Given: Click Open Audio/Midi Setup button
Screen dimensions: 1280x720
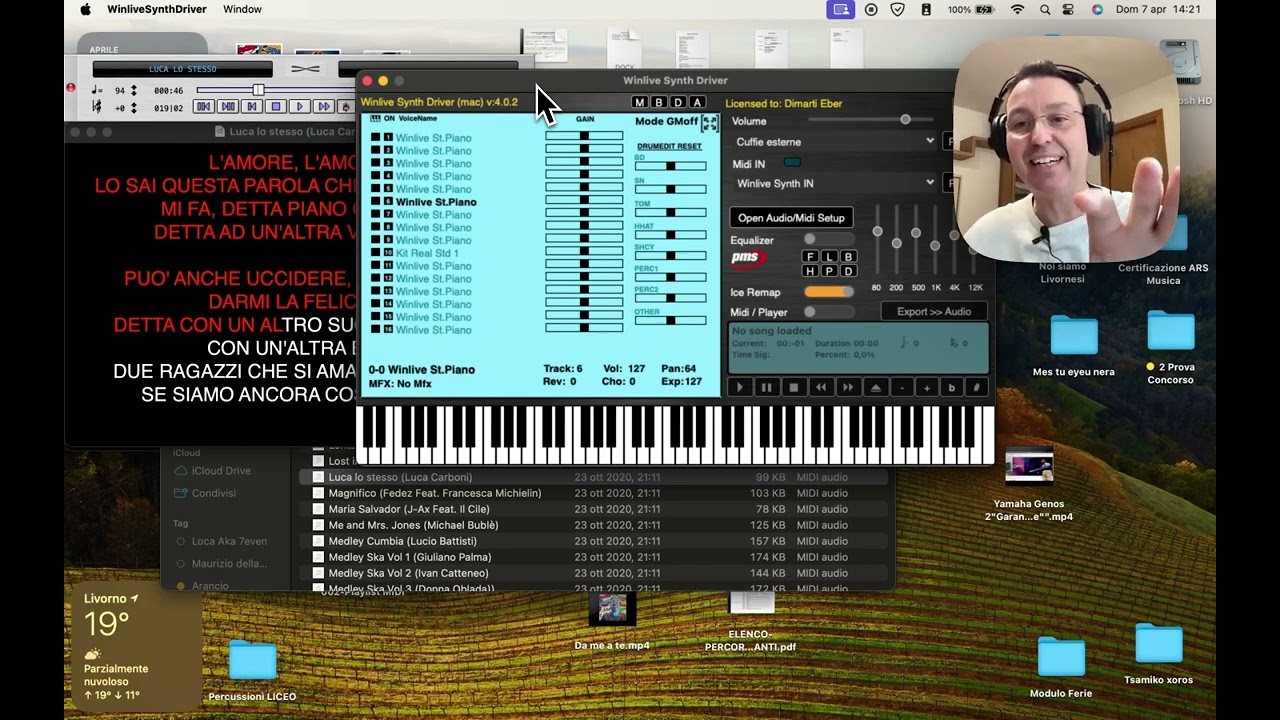Looking at the screenshot, I should click(791, 218).
